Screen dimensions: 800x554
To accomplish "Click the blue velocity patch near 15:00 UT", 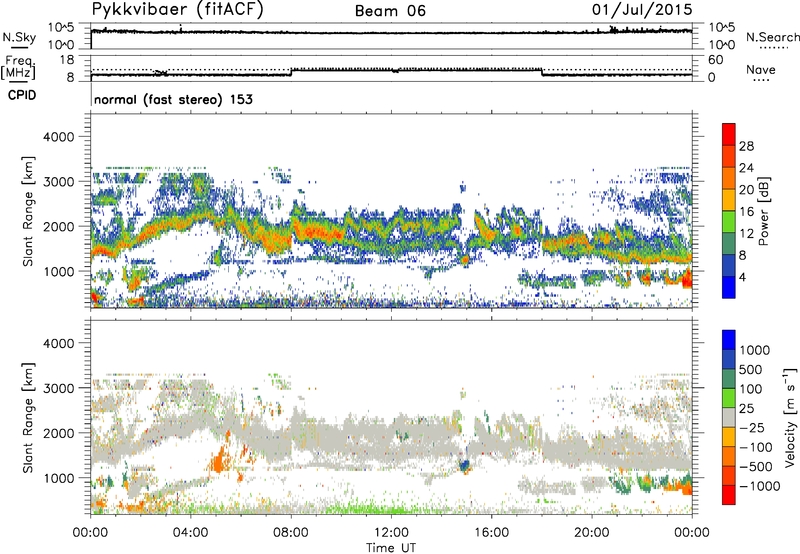I will point(464,465).
